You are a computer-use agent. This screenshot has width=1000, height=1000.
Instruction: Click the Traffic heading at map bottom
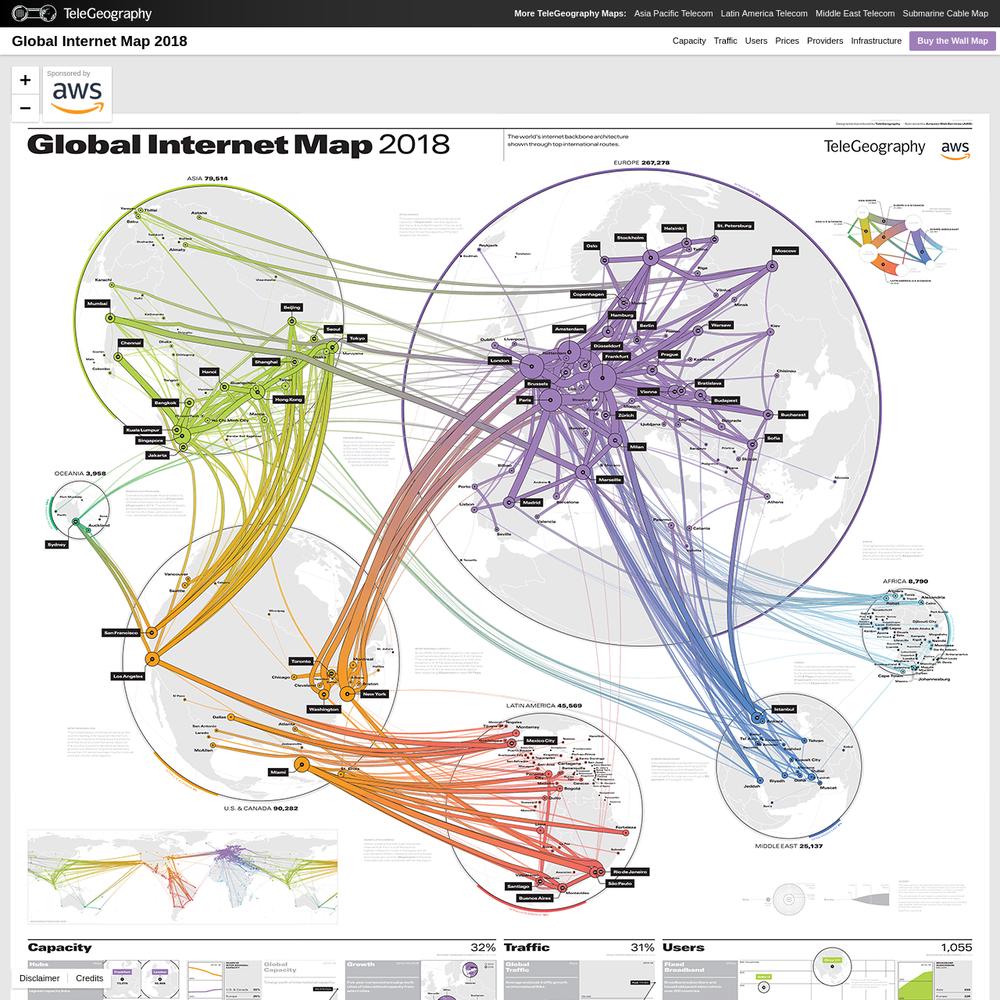click(526, 947)
